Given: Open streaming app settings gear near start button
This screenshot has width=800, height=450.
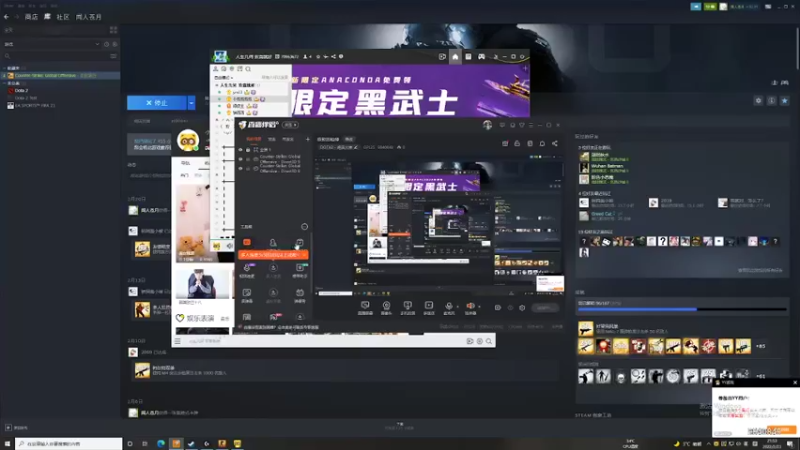Looking at the screenshot, I should [x=522, y=308].
